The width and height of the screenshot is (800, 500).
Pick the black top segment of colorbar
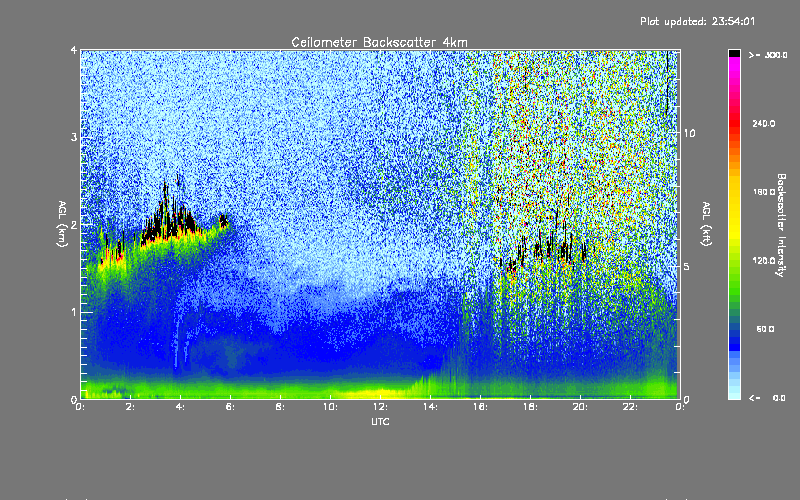click(x=734, y=53)
